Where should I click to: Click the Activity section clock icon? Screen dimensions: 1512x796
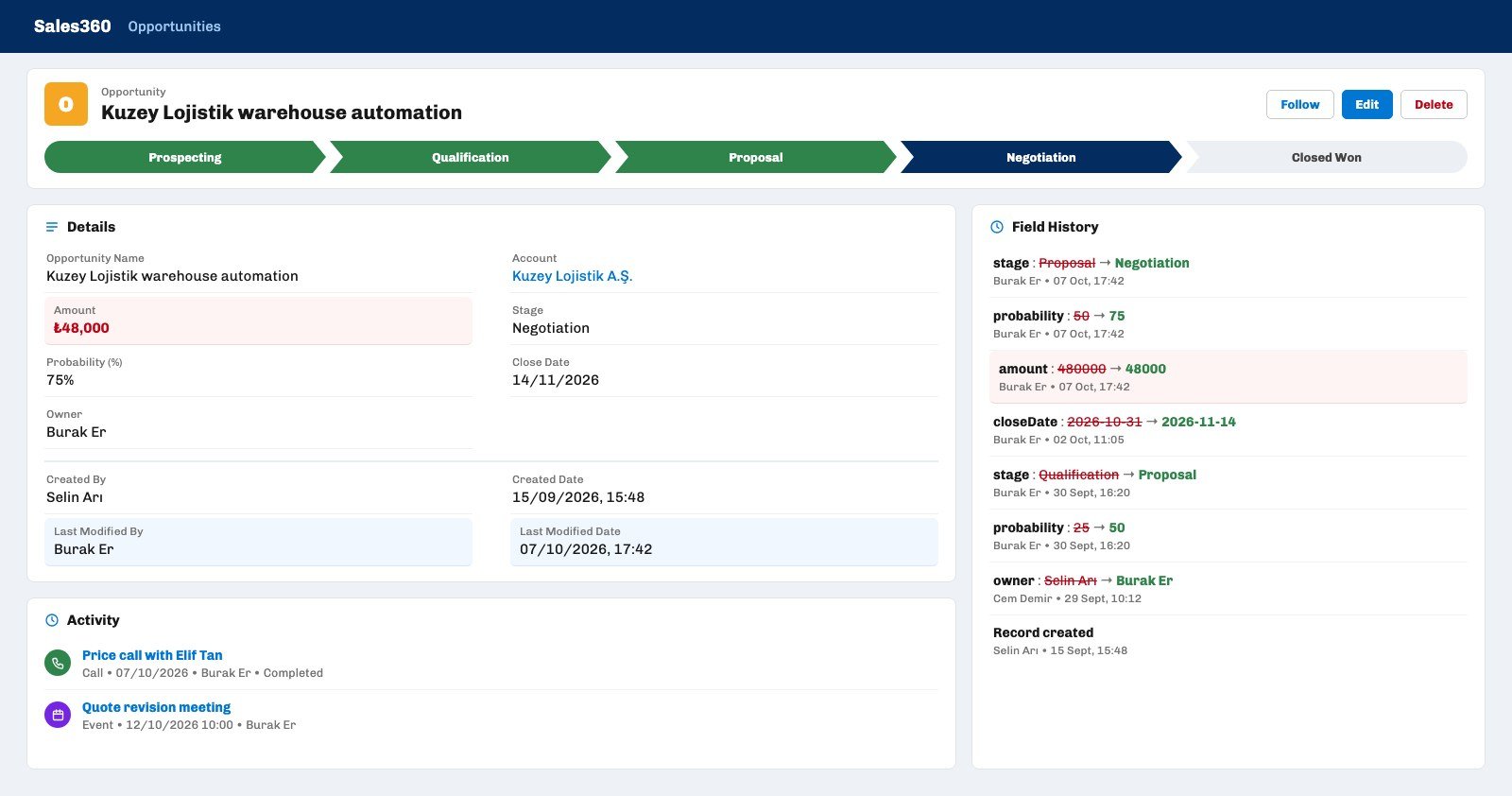coord(52,620)
